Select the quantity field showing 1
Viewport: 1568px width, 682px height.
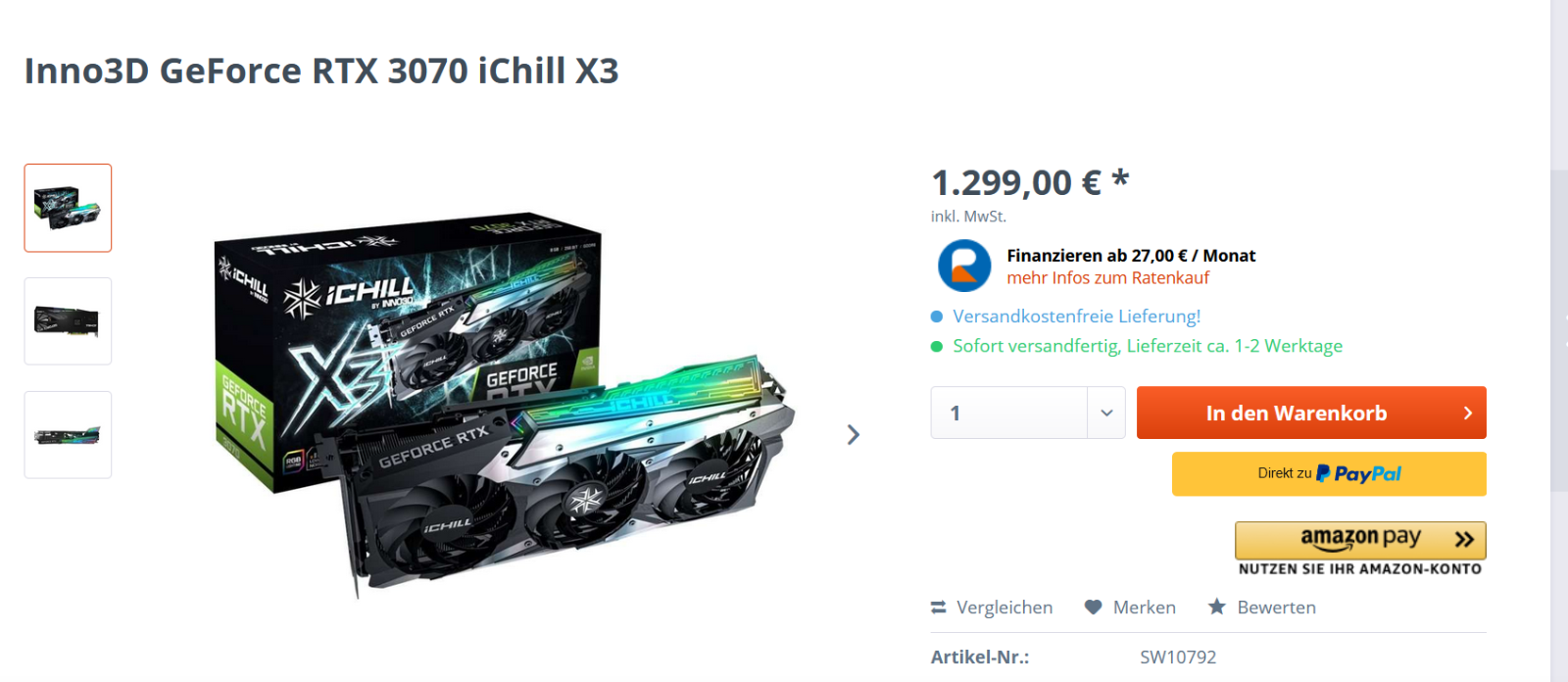[1009, 413]
